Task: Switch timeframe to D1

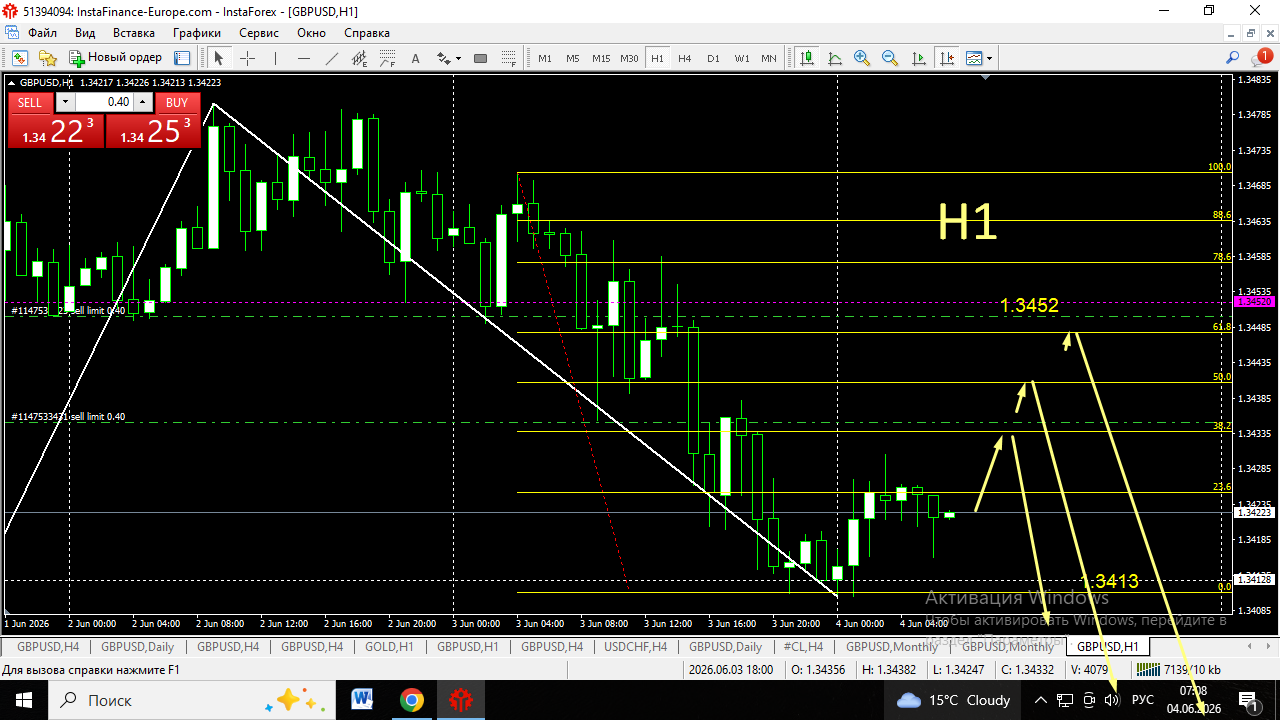Action: coord(713,58)
